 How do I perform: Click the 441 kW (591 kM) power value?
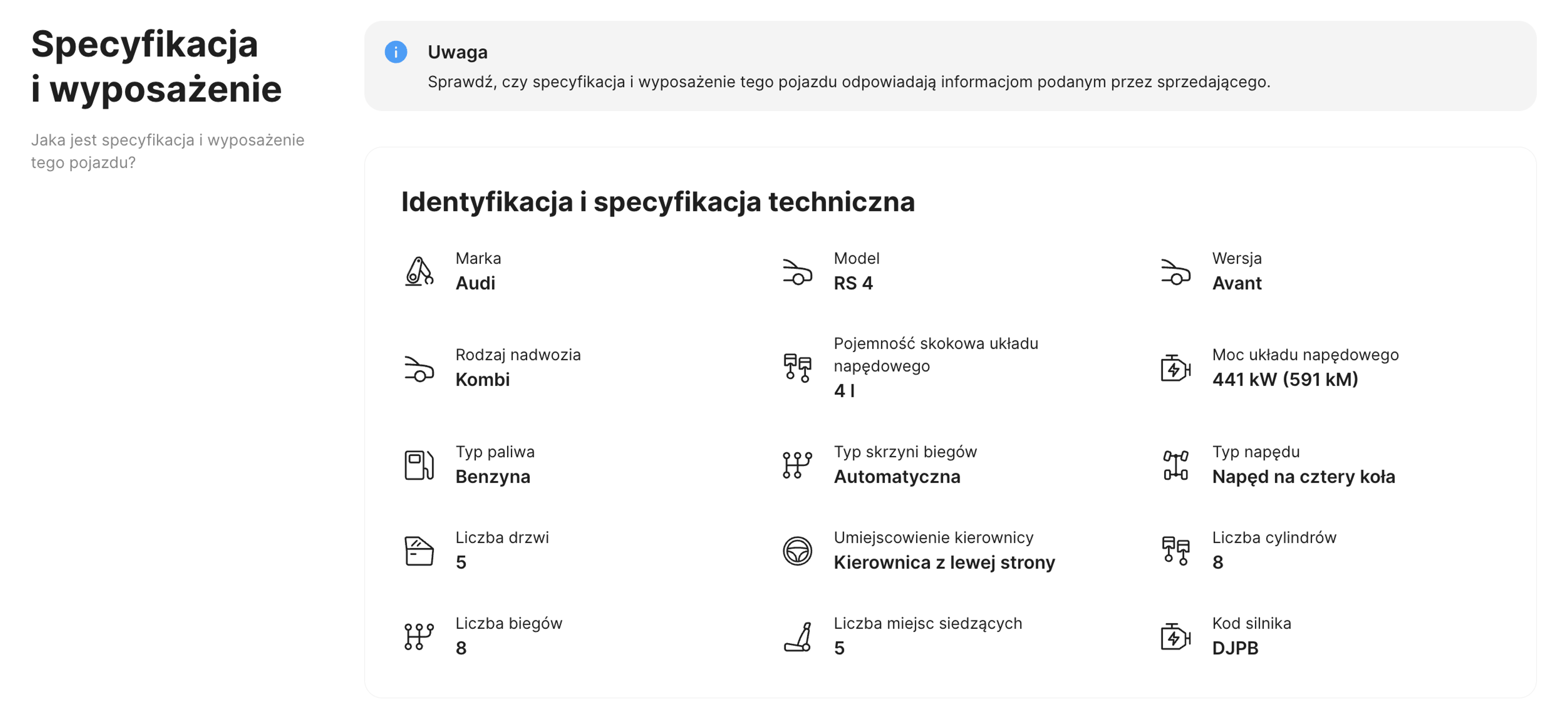pyautogui.click(x=1285, y=380)
